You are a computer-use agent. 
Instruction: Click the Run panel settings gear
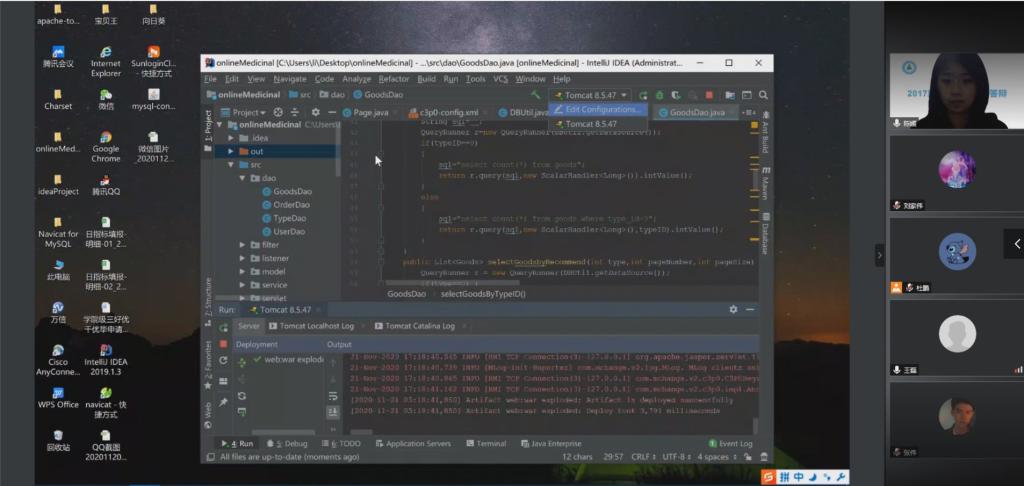coord(733,310)
